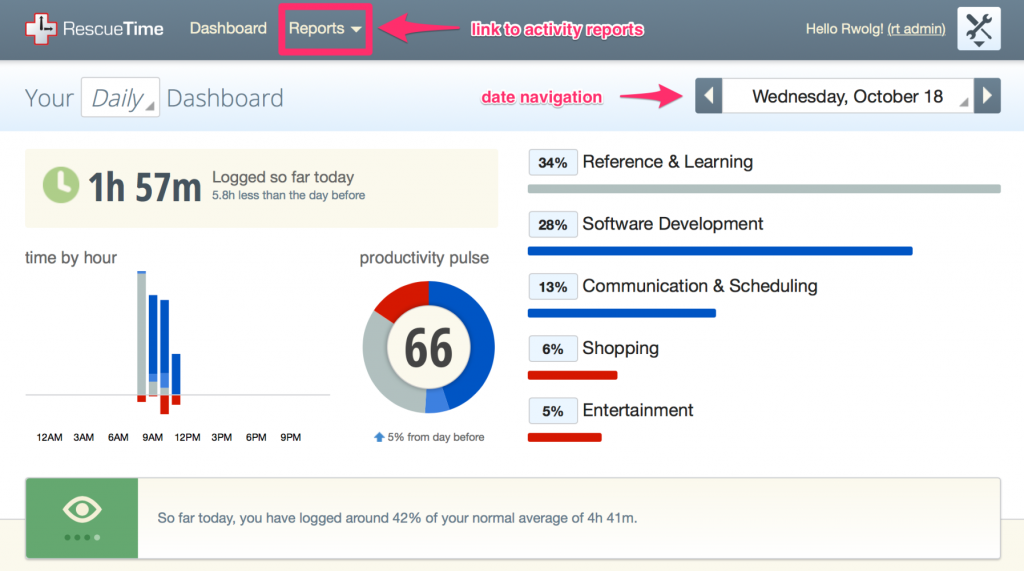This screenshot has width=1024, height=571.
Task: Open the Software Development category
Action: pos(672,224)
